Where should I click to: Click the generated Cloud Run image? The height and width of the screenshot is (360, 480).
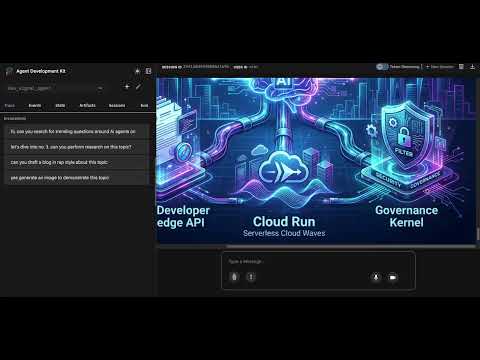point(316,160)
